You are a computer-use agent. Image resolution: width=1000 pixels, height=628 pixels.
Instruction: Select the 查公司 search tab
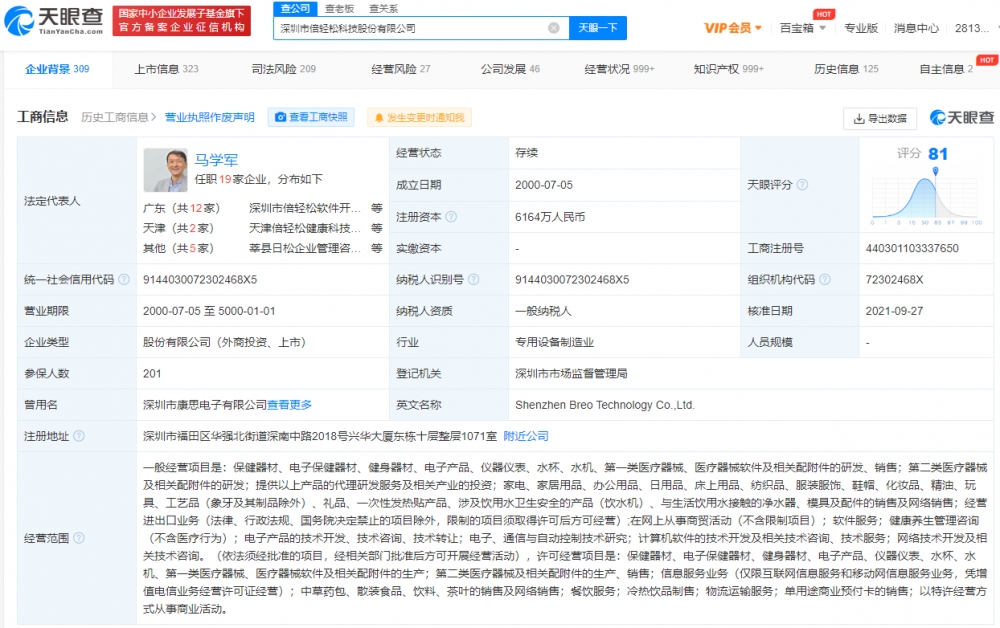pos(295,8)
